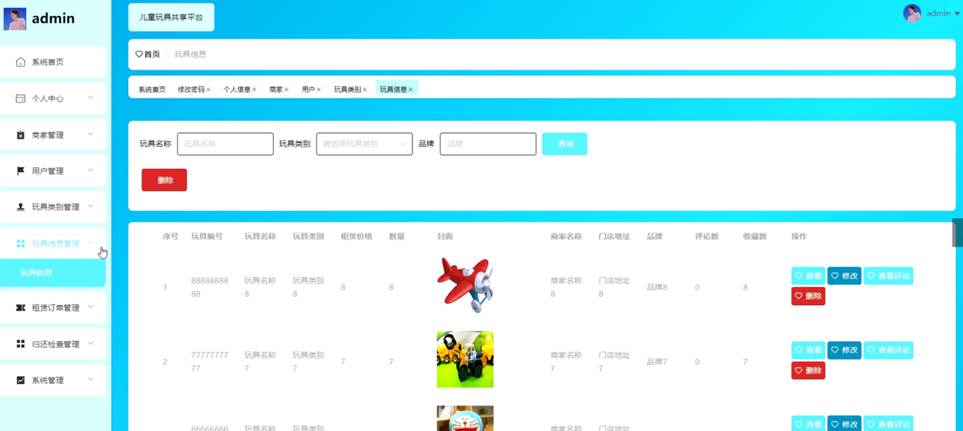Viewport: 963px width, 431px height.
Task: Click the yellow truck cover thumbnail
Action: pos(465,359)
